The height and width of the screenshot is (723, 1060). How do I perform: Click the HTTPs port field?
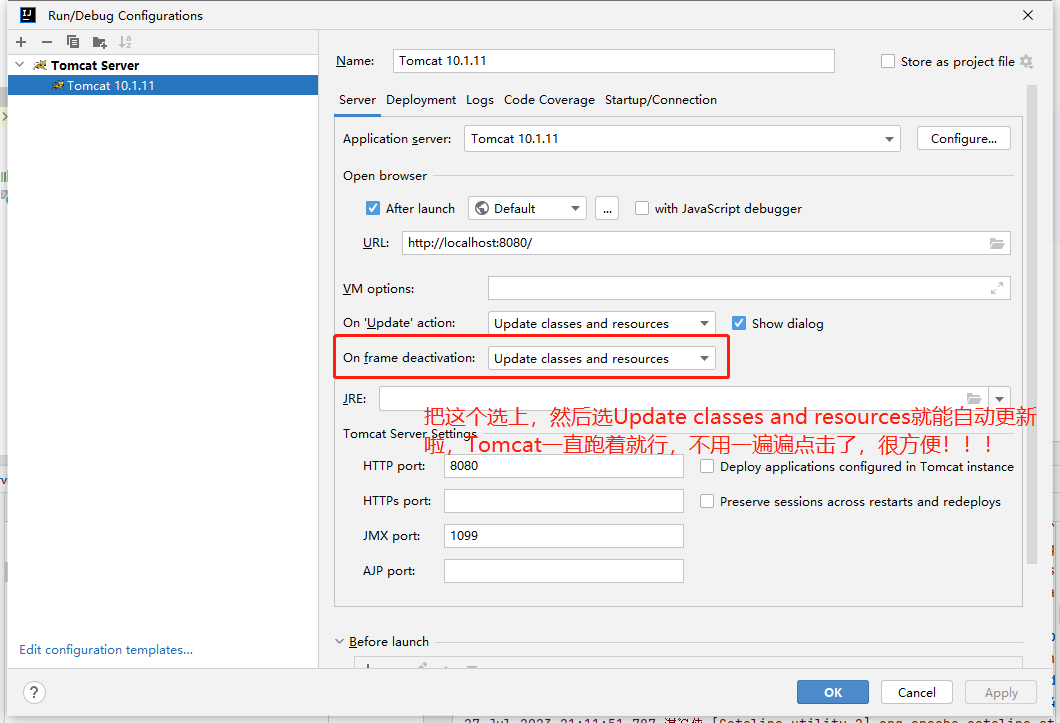(x=564, y=501)
